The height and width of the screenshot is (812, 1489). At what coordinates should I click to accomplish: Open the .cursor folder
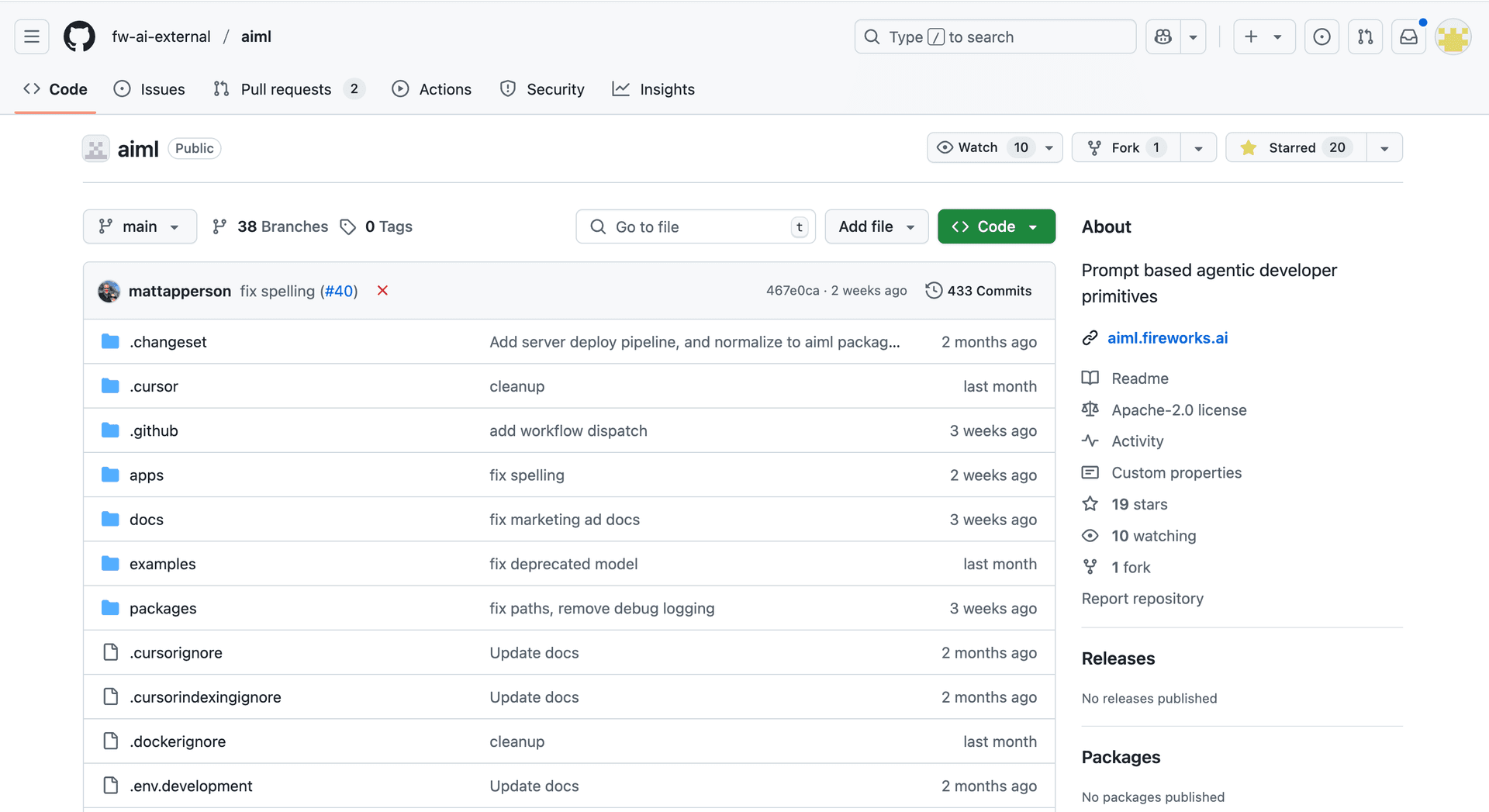tap(154, 386)
